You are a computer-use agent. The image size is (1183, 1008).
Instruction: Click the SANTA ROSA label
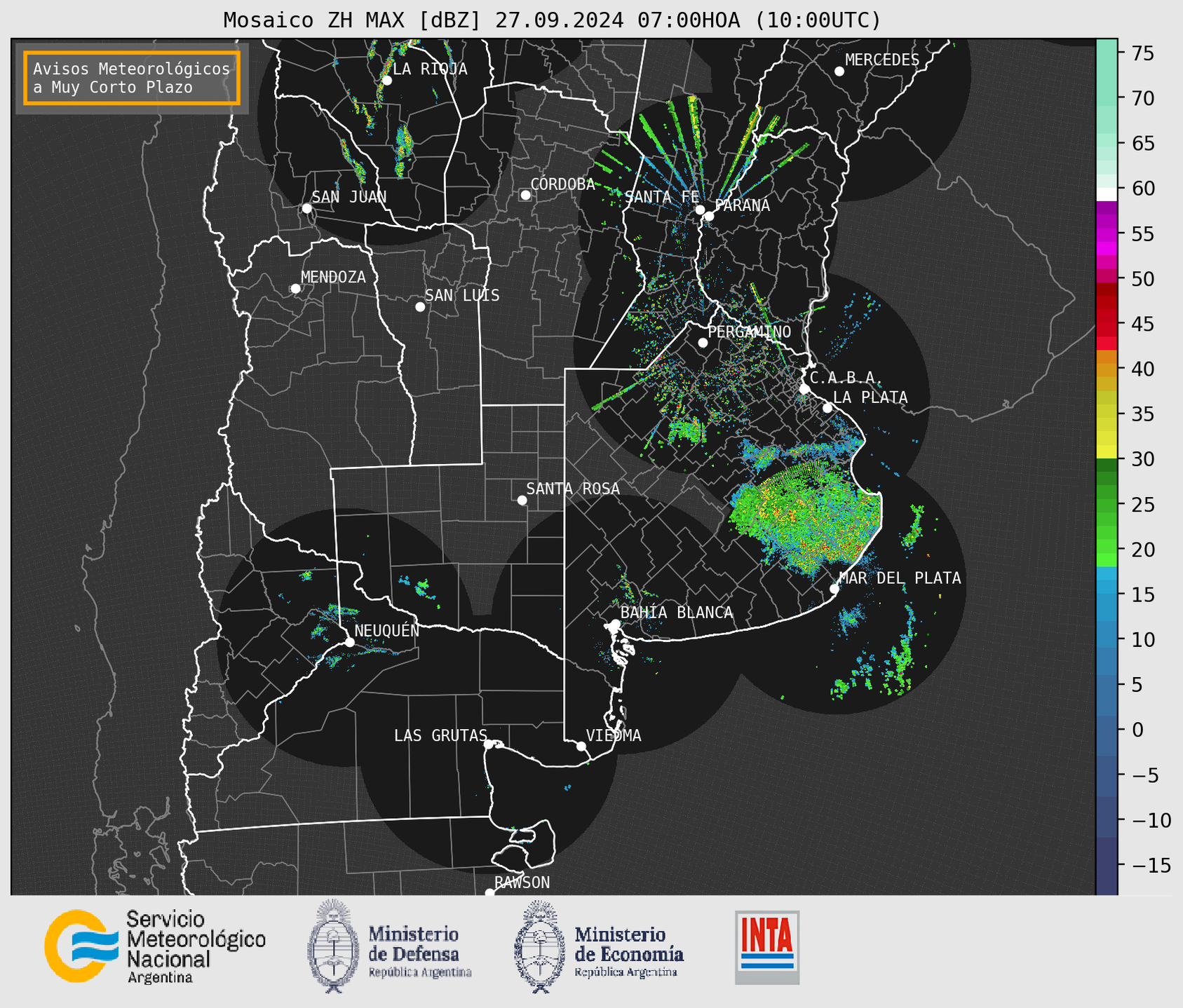point(573,489)
